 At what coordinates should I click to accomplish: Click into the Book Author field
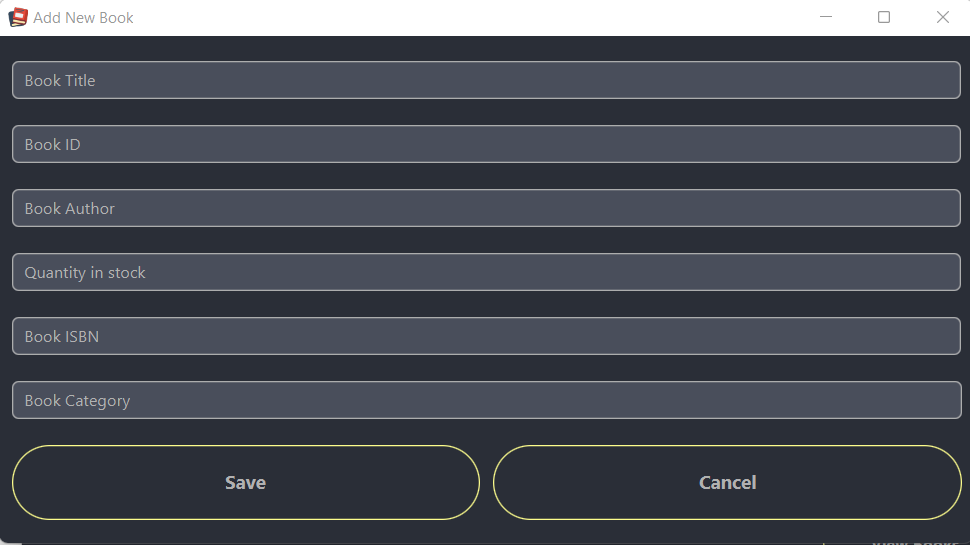[486, 208]
